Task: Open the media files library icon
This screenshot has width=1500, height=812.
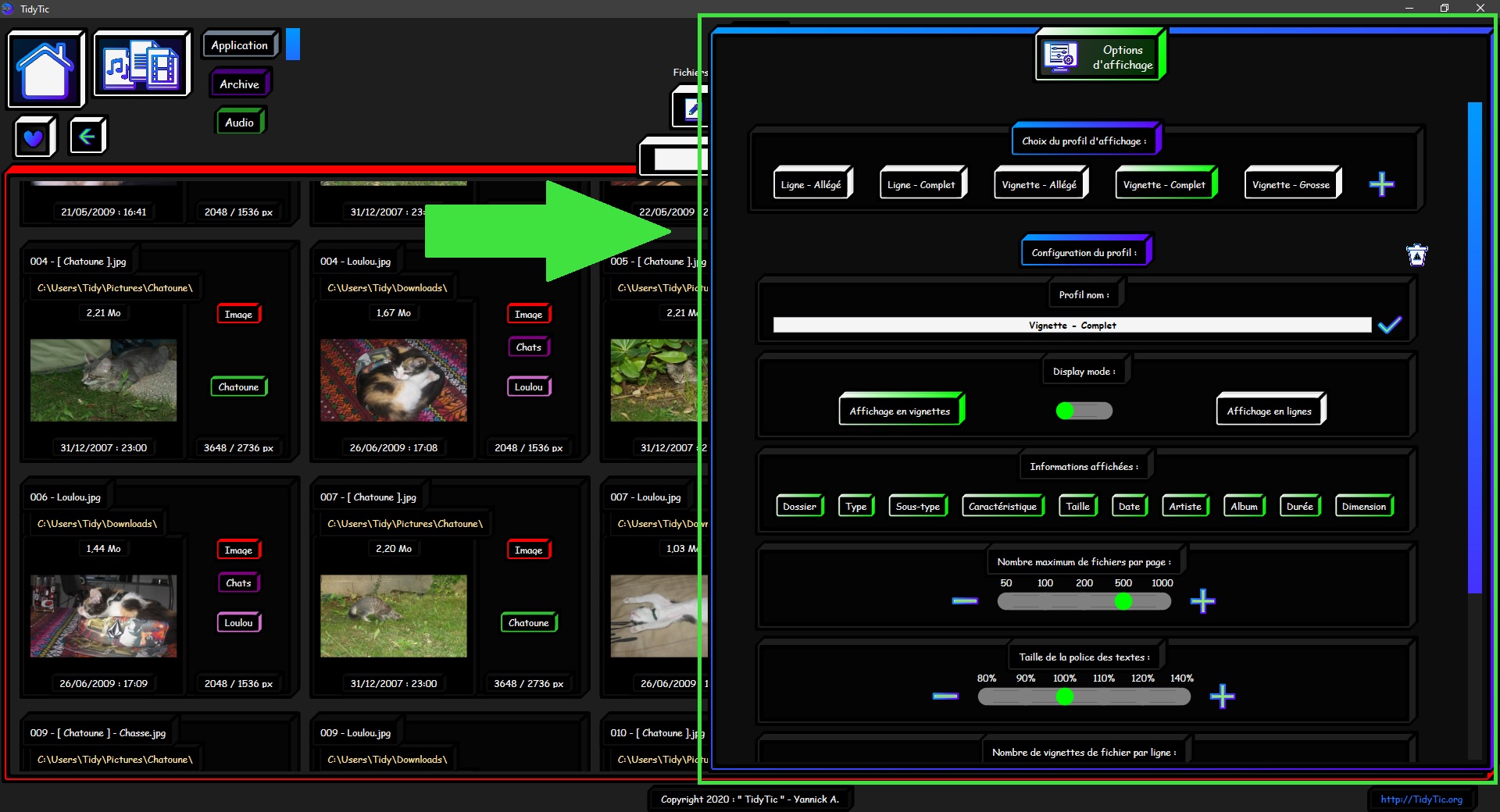Action: (142, 64)
